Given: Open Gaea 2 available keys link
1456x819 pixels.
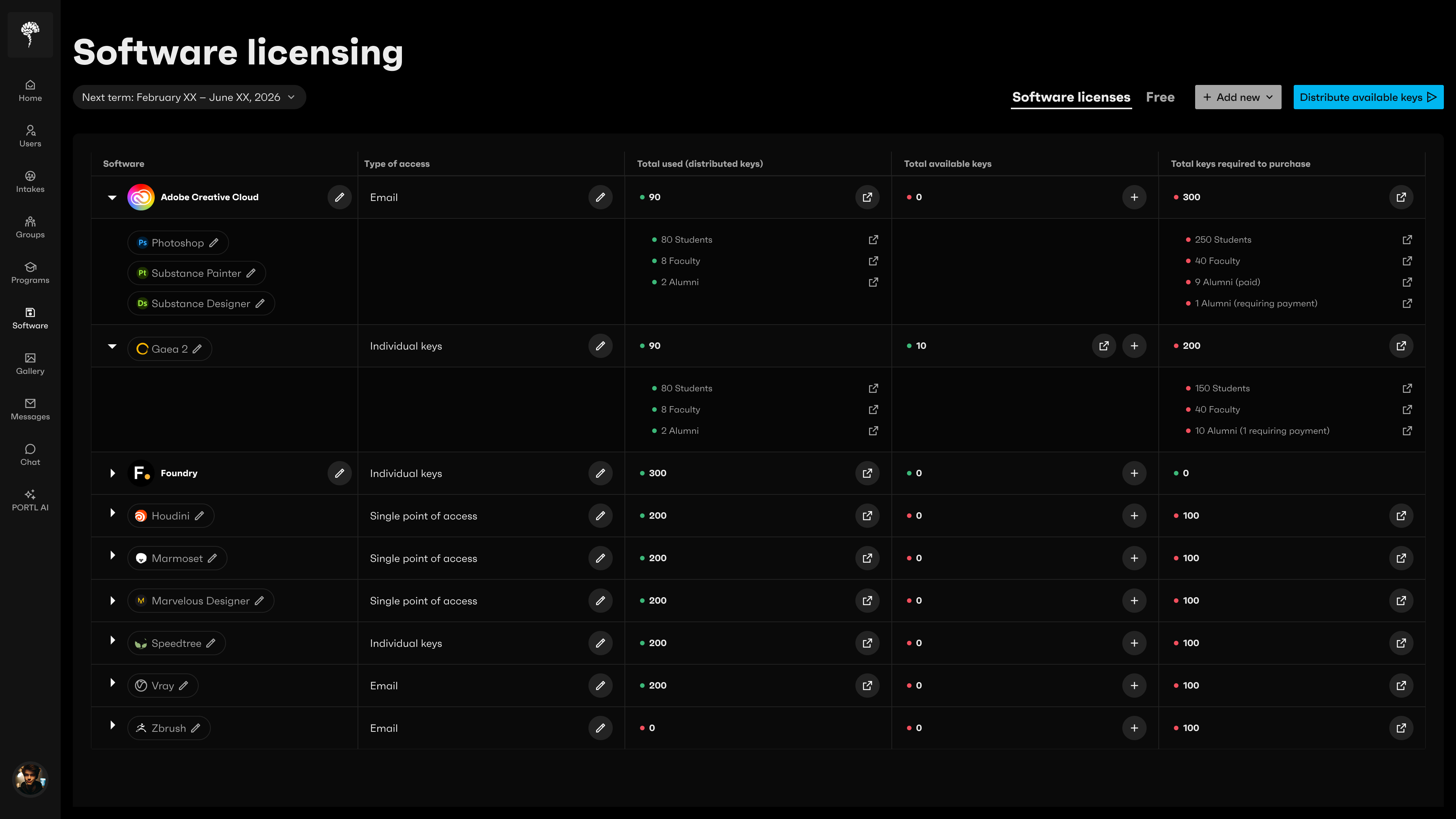Looking at the screenshot, I should tap(1103, 346).
